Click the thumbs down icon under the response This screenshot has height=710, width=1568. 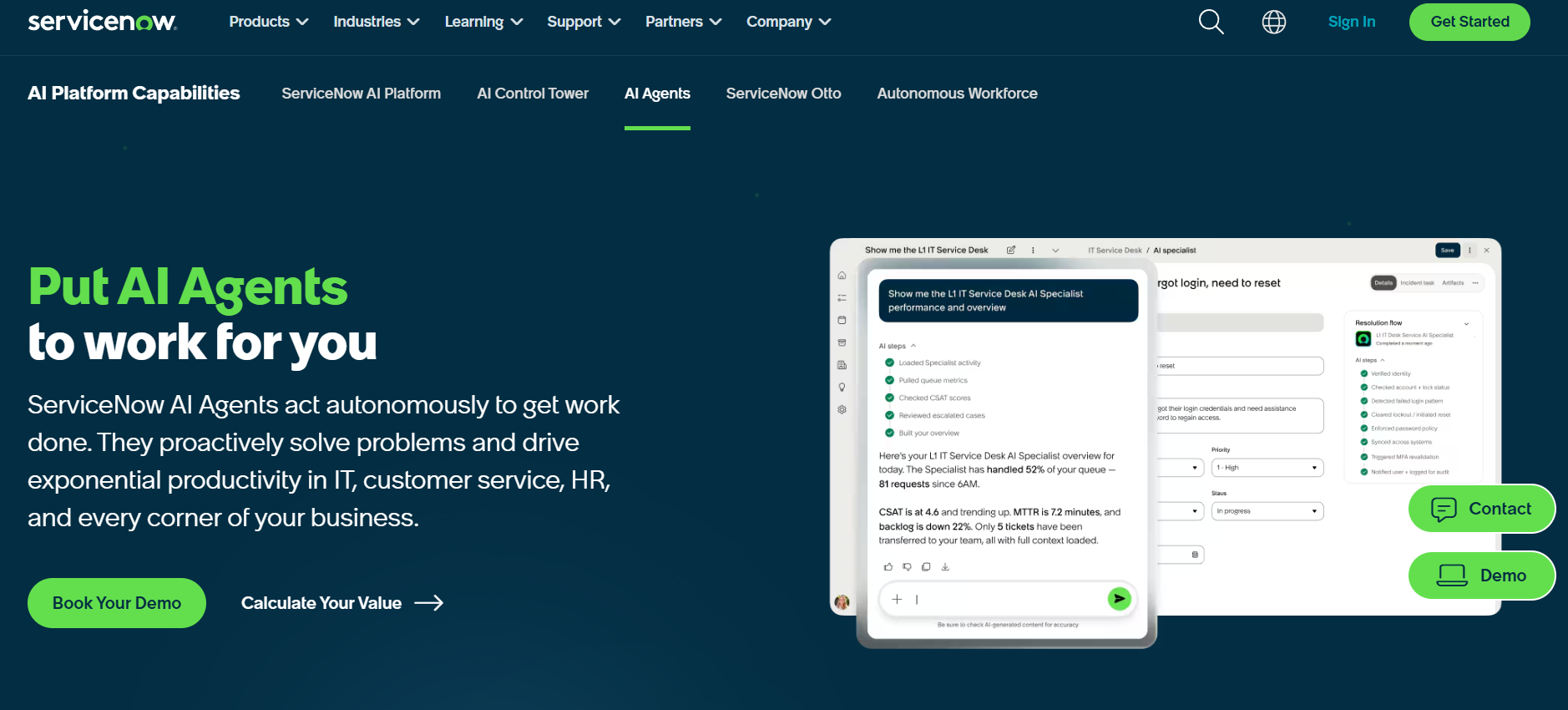point(907,566)
